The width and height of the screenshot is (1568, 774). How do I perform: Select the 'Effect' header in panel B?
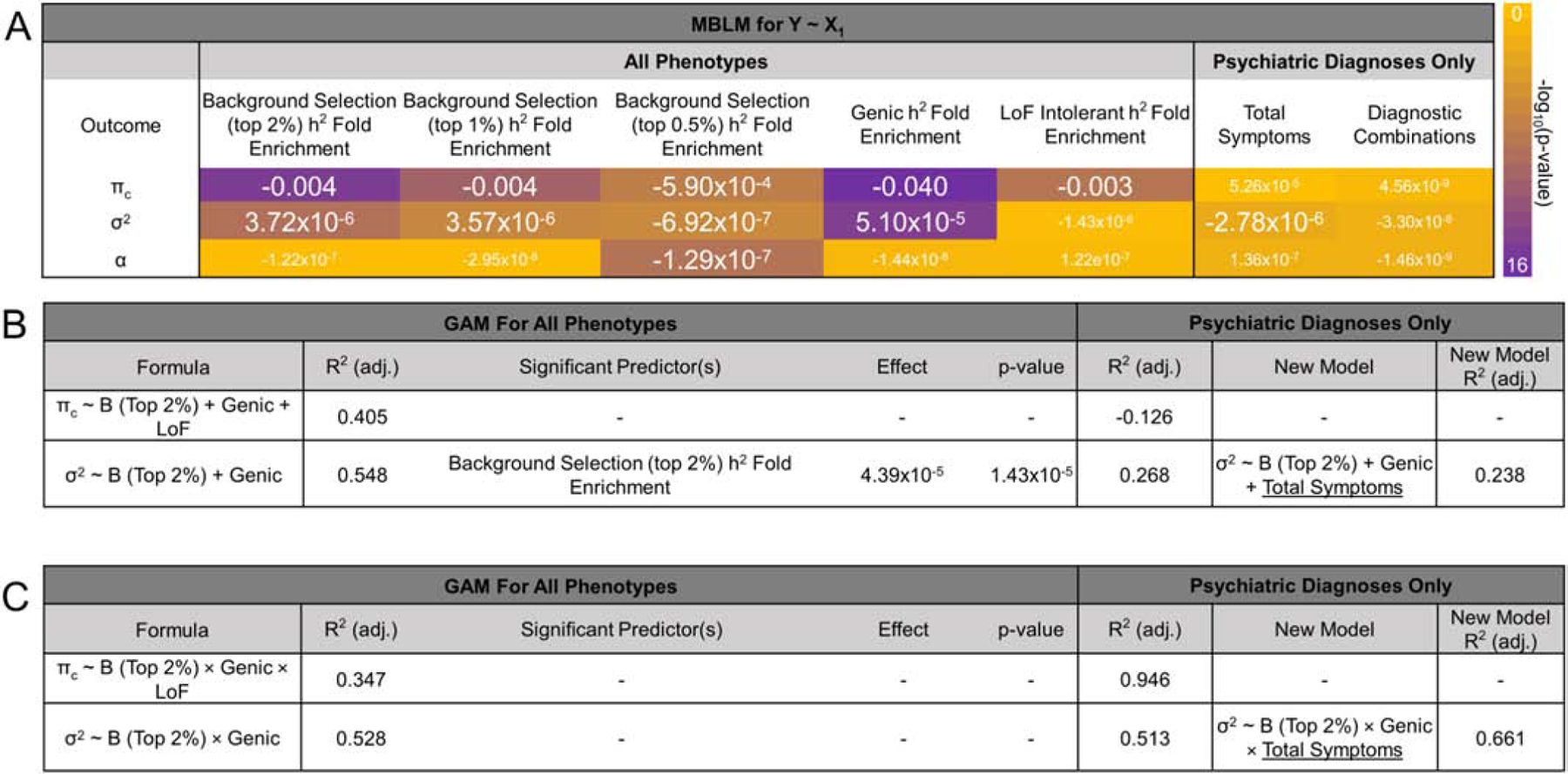902,367
